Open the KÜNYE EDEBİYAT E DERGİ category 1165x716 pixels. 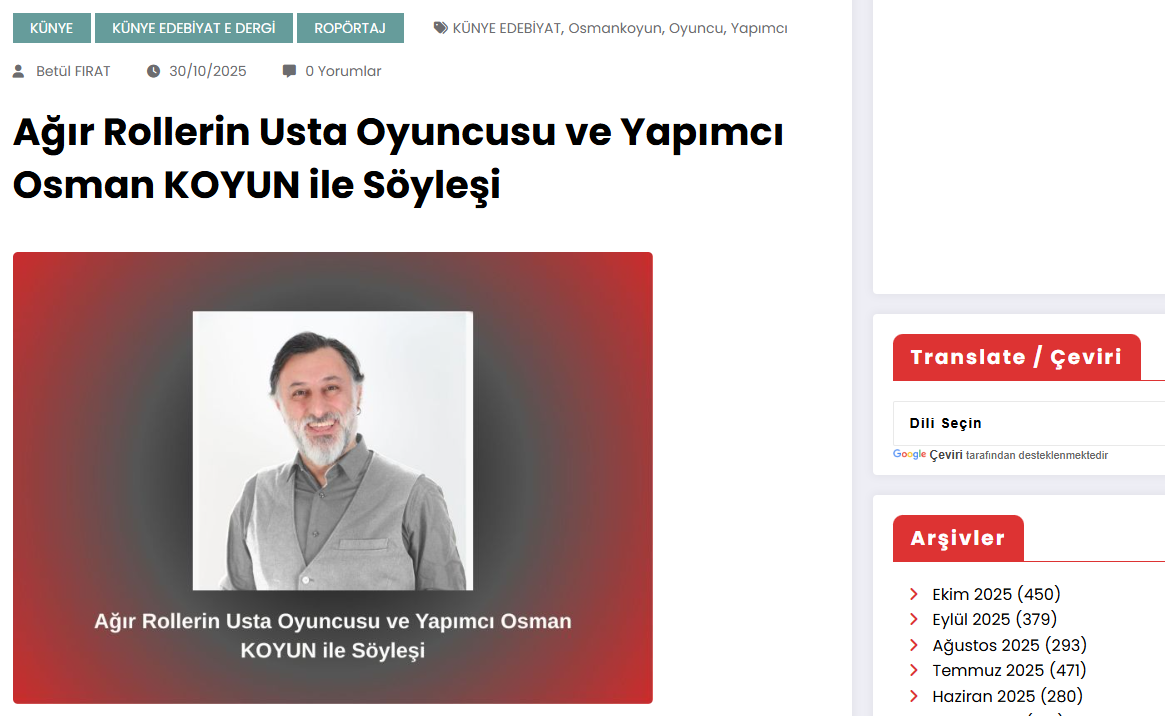pyautogui.click(x=193, y=28)
